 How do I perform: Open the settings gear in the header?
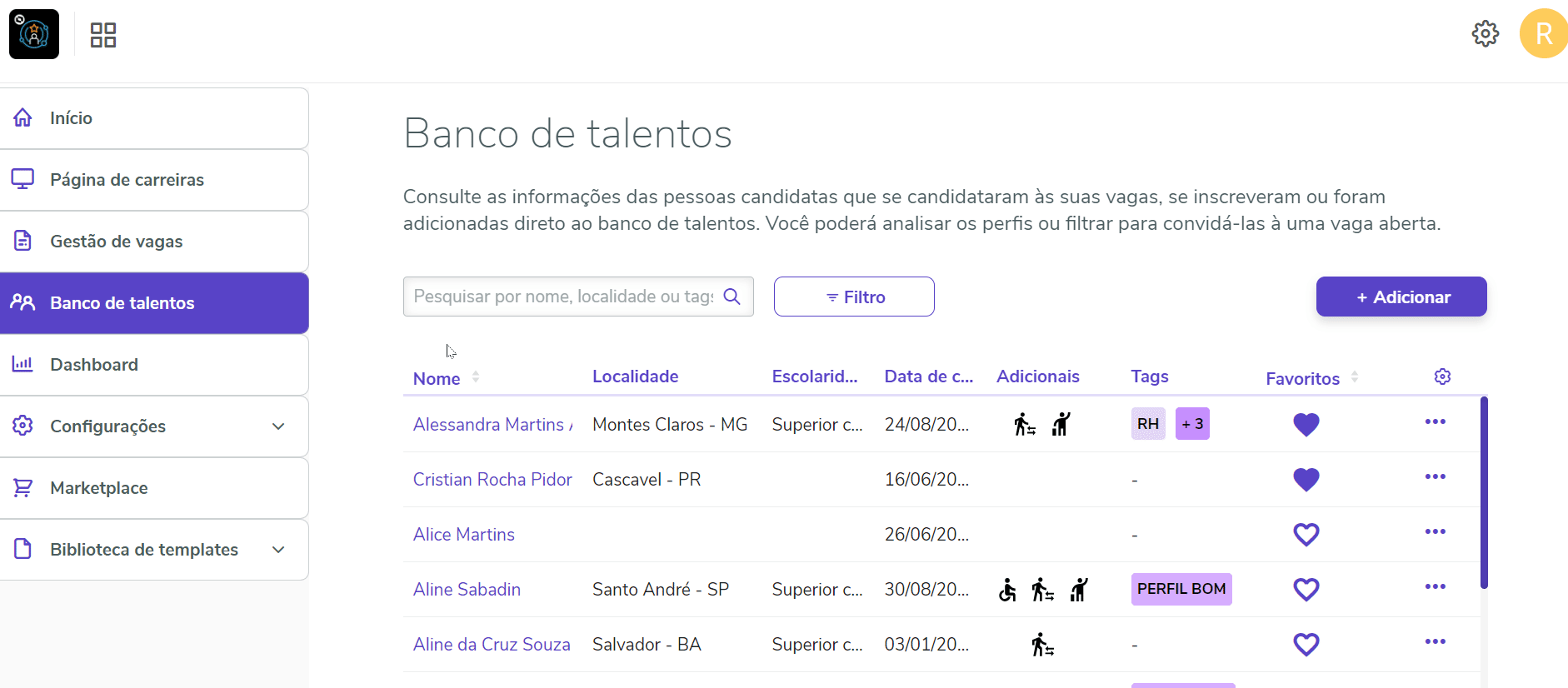[1486, 34]
